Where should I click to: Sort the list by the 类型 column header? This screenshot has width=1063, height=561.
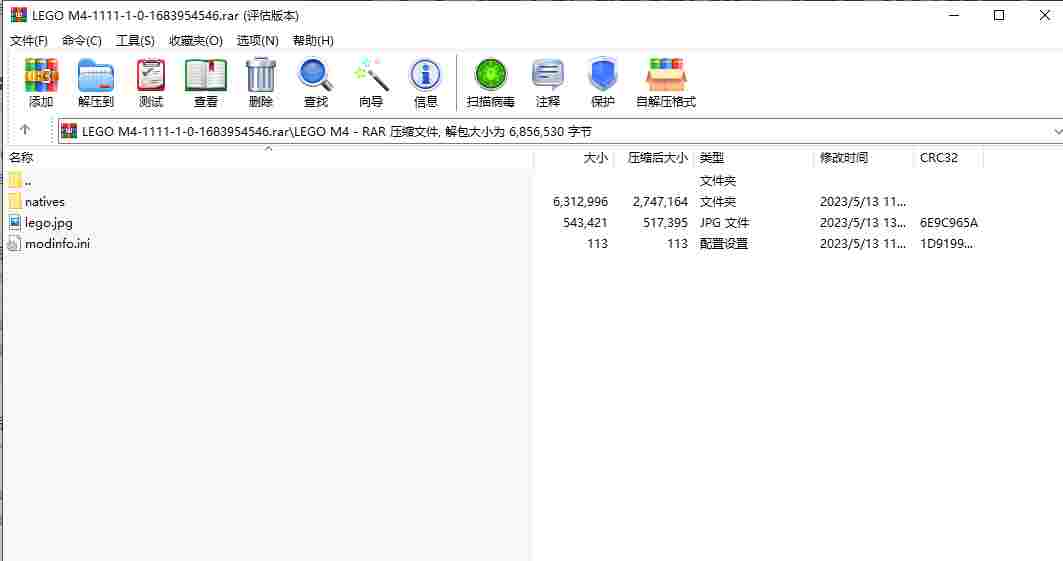[753, 158]
